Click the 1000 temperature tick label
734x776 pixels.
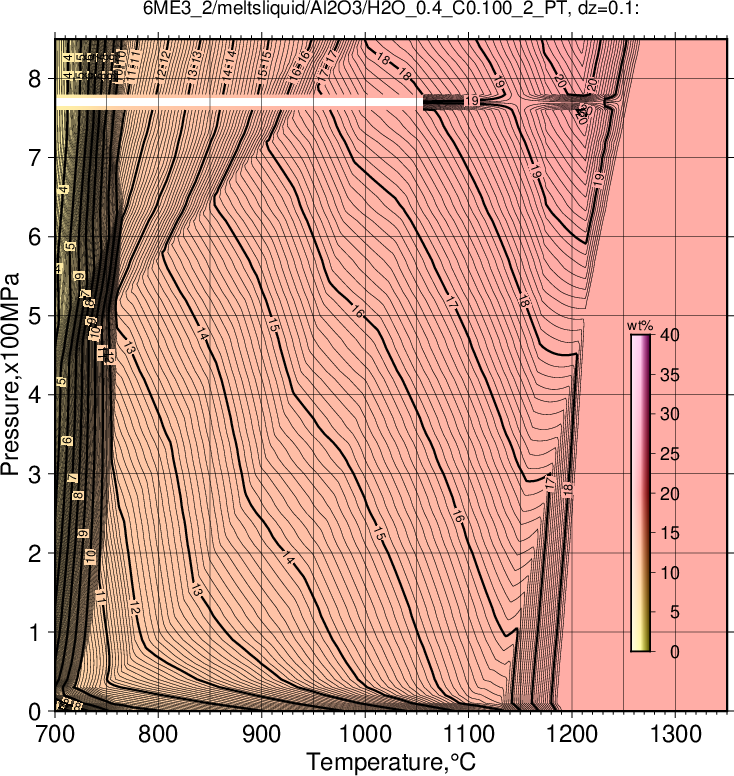365,734
